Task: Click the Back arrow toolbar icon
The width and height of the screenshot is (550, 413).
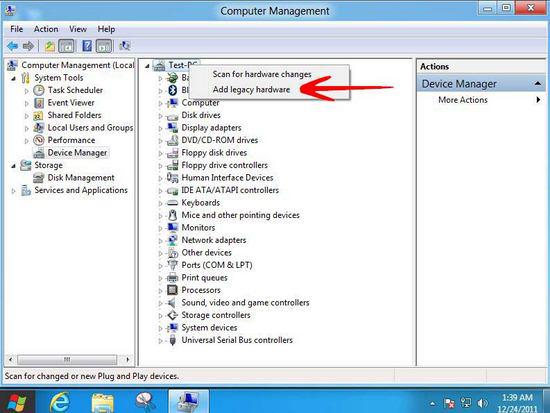Action: coord(13,46)
